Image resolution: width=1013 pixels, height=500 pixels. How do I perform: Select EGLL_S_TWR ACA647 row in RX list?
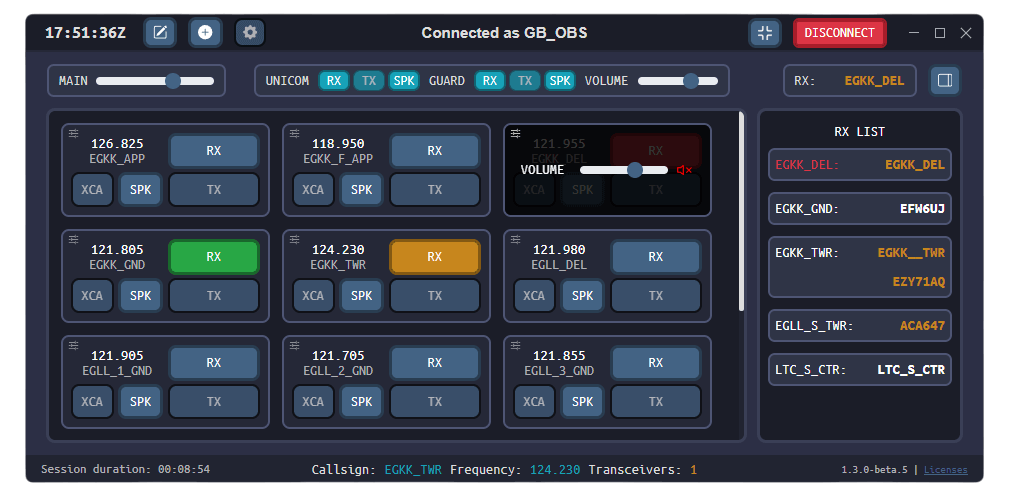[860, 326]
